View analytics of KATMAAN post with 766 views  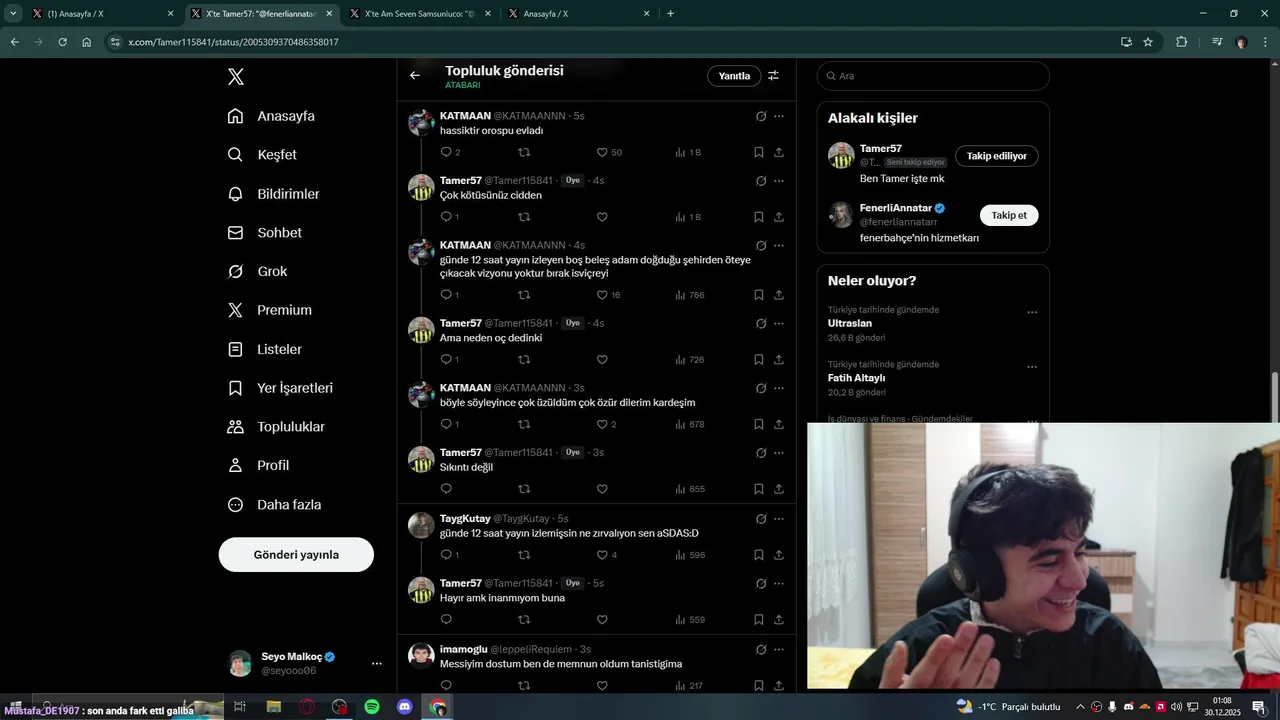(x=690, y=295)
